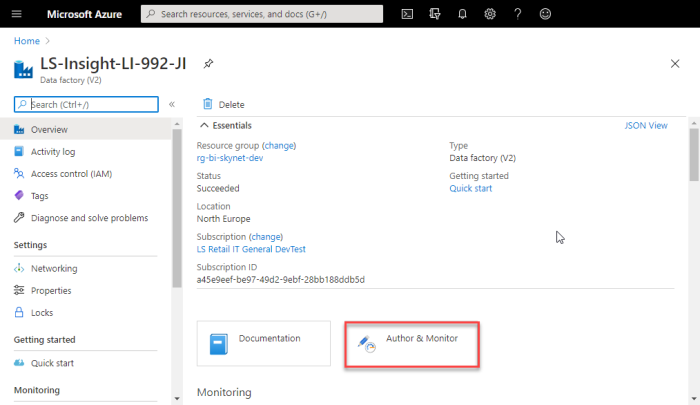
Task: Open the help question mark
Action: click(x=517, y=14)
